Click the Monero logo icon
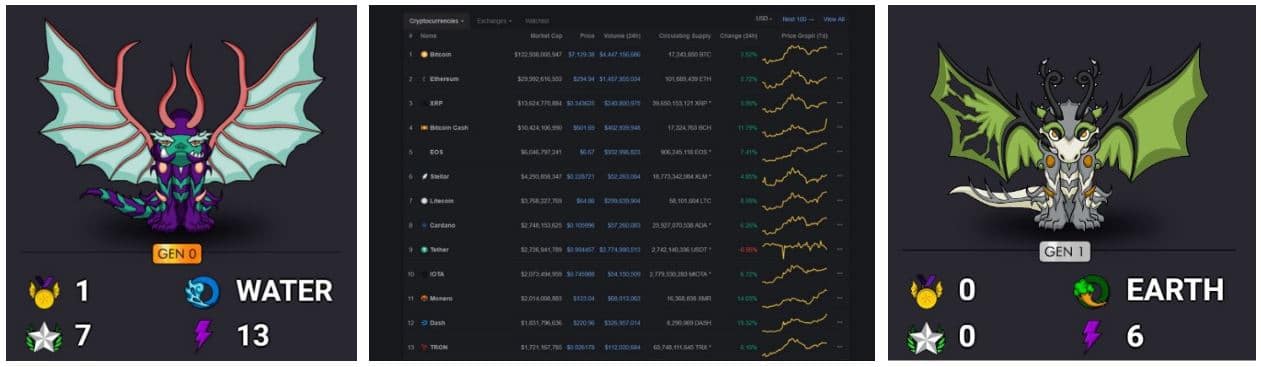Viewport: 1261px width, 367px height. pos(424,298)
